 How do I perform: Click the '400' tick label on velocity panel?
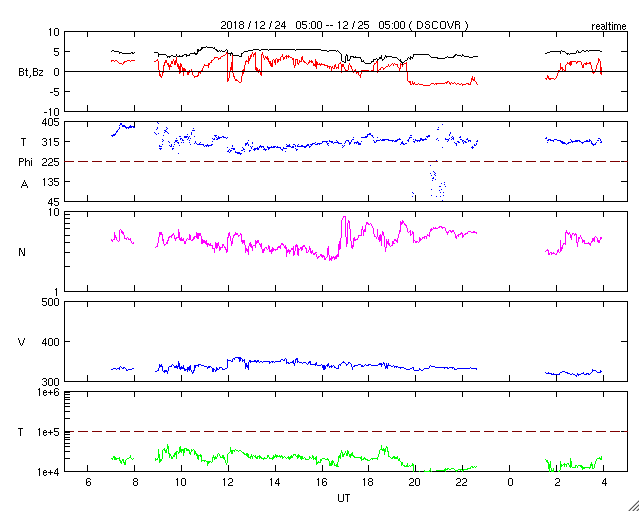[51, 342]
